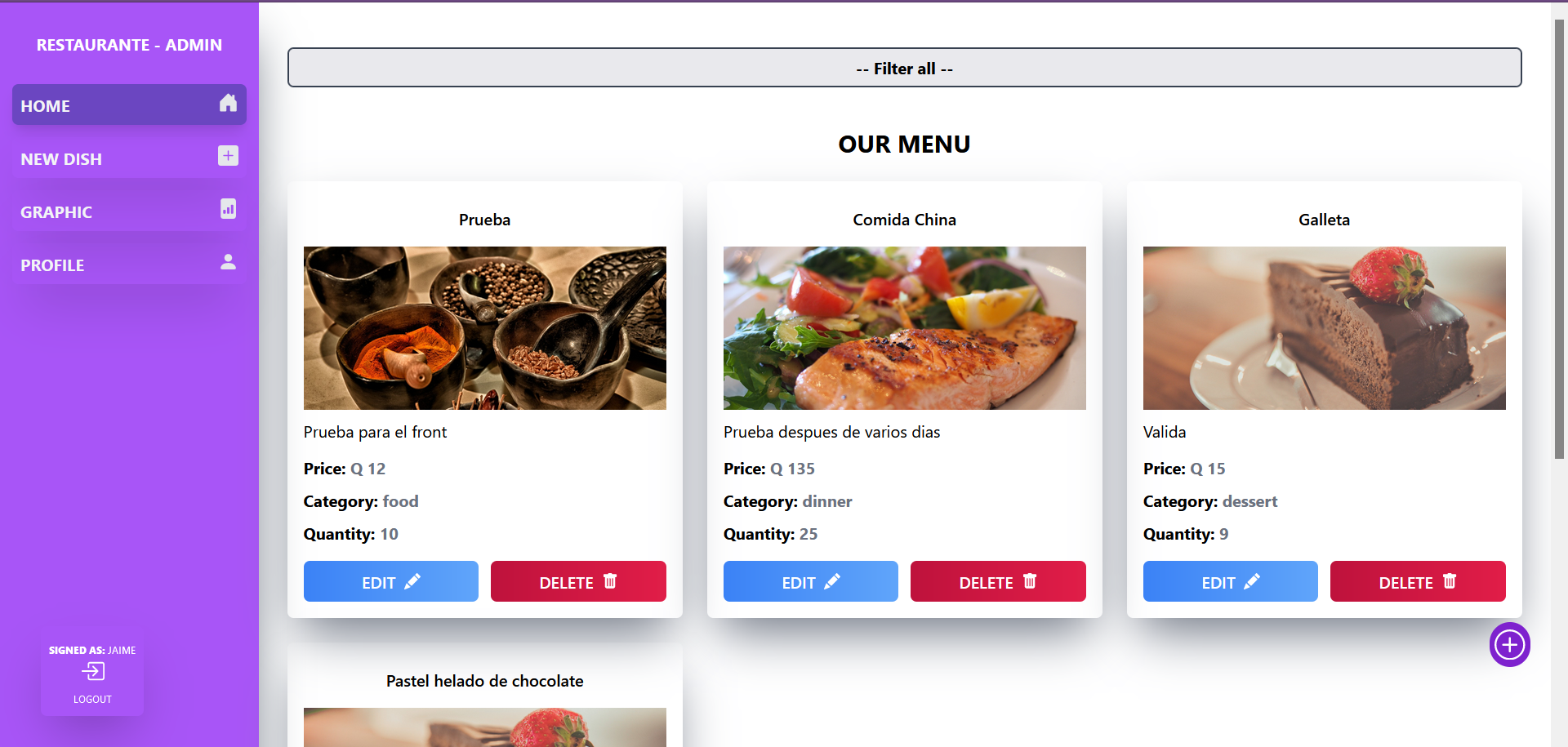Click the home icon in the sidebar
1568x747 pixels.
point(228,103)
